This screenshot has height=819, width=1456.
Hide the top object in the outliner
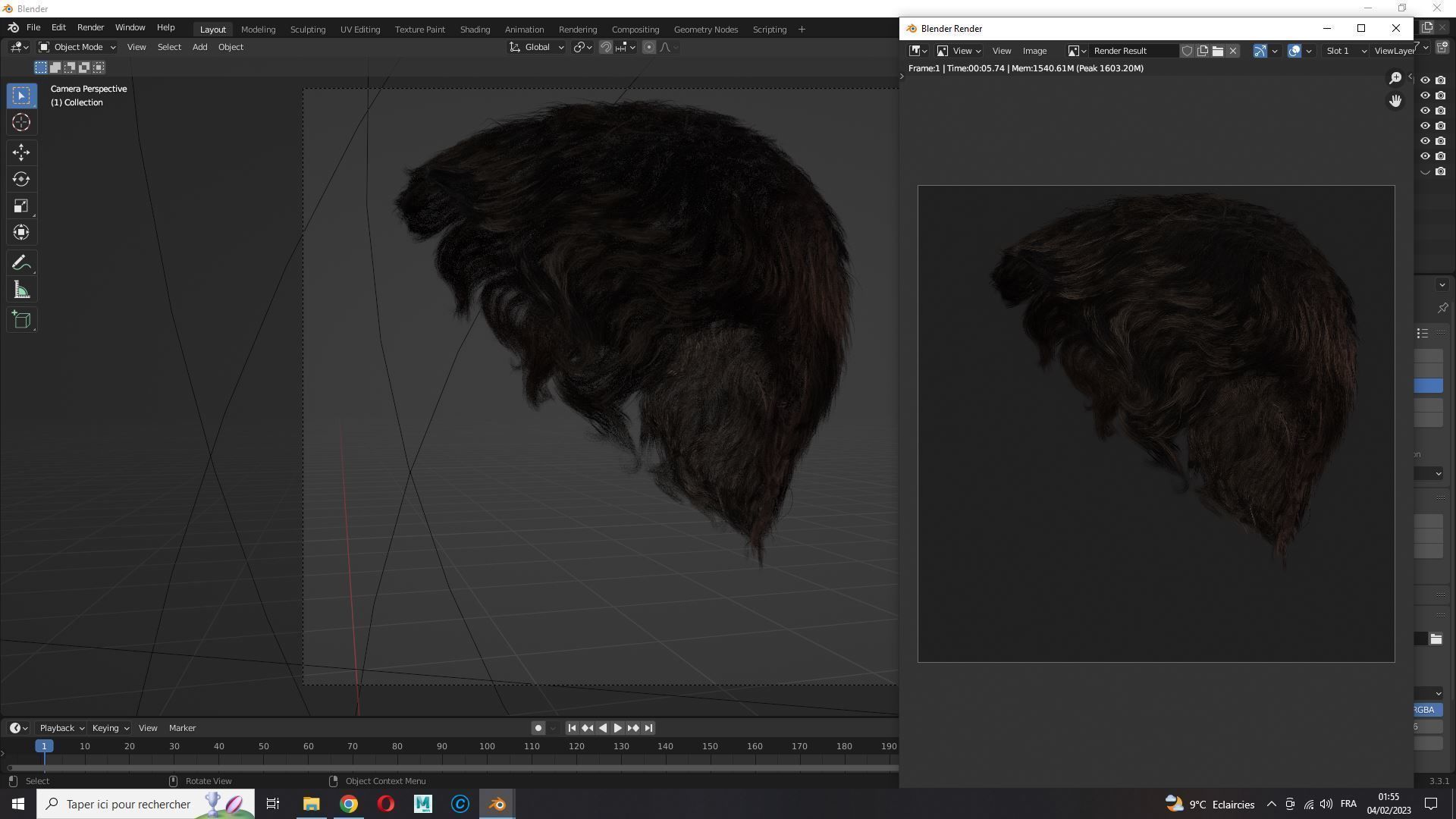[1425, 80]
